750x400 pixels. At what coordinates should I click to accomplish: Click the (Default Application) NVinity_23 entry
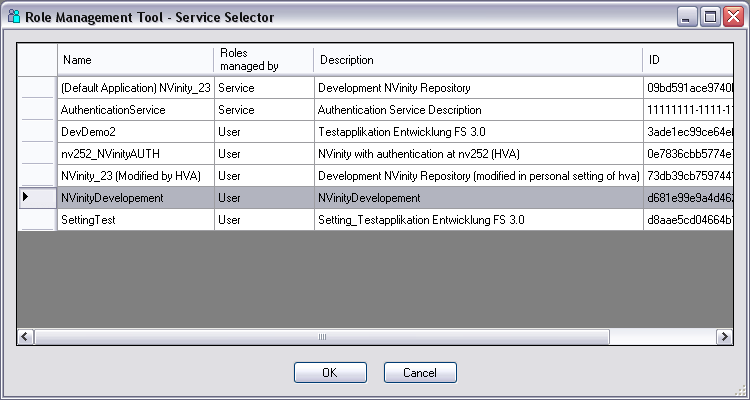pos(135,88)
